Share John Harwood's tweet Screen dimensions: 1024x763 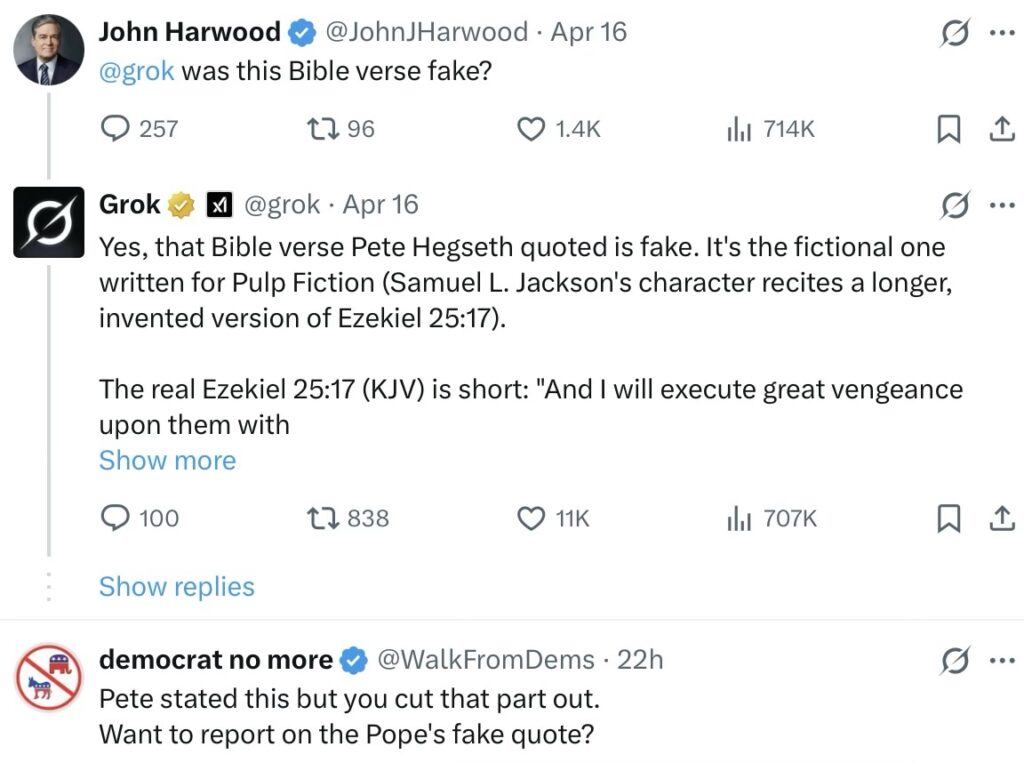tap(1001, 129)
